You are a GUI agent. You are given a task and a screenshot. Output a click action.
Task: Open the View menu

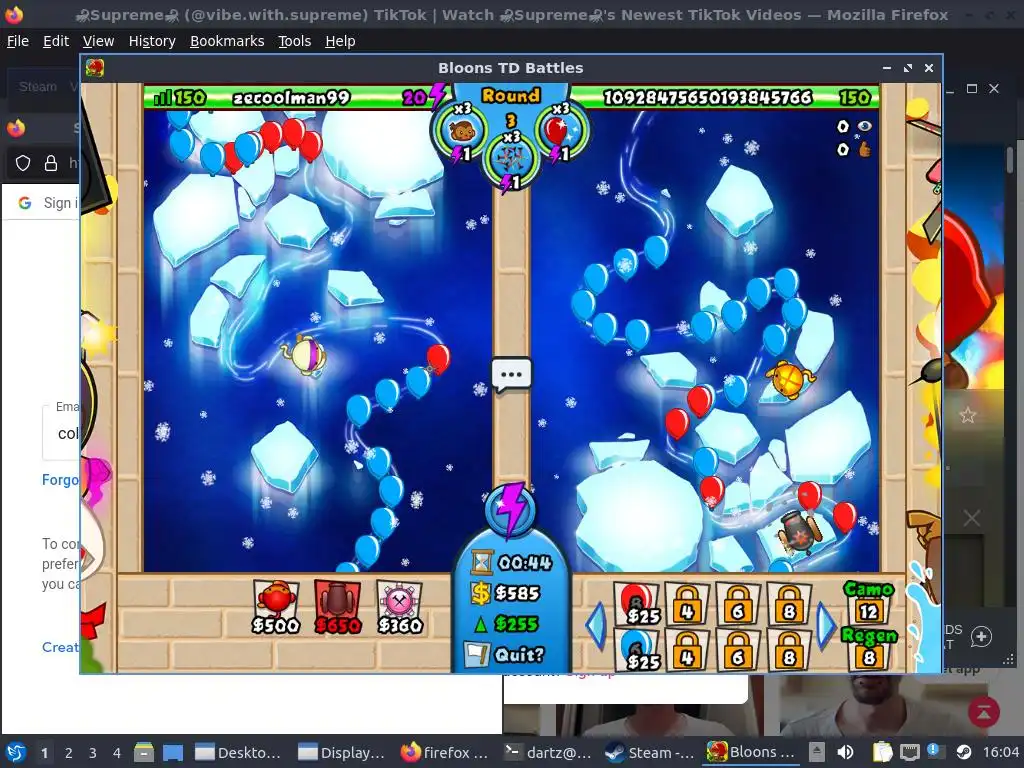[98, 41]
